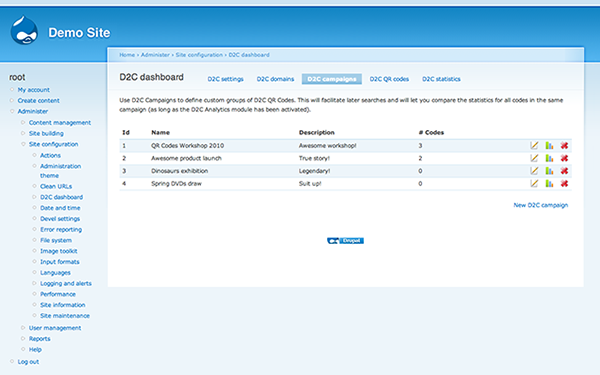Click Log out in sidebar
Screen dimensions: 600x375
(x=28, y=362)
